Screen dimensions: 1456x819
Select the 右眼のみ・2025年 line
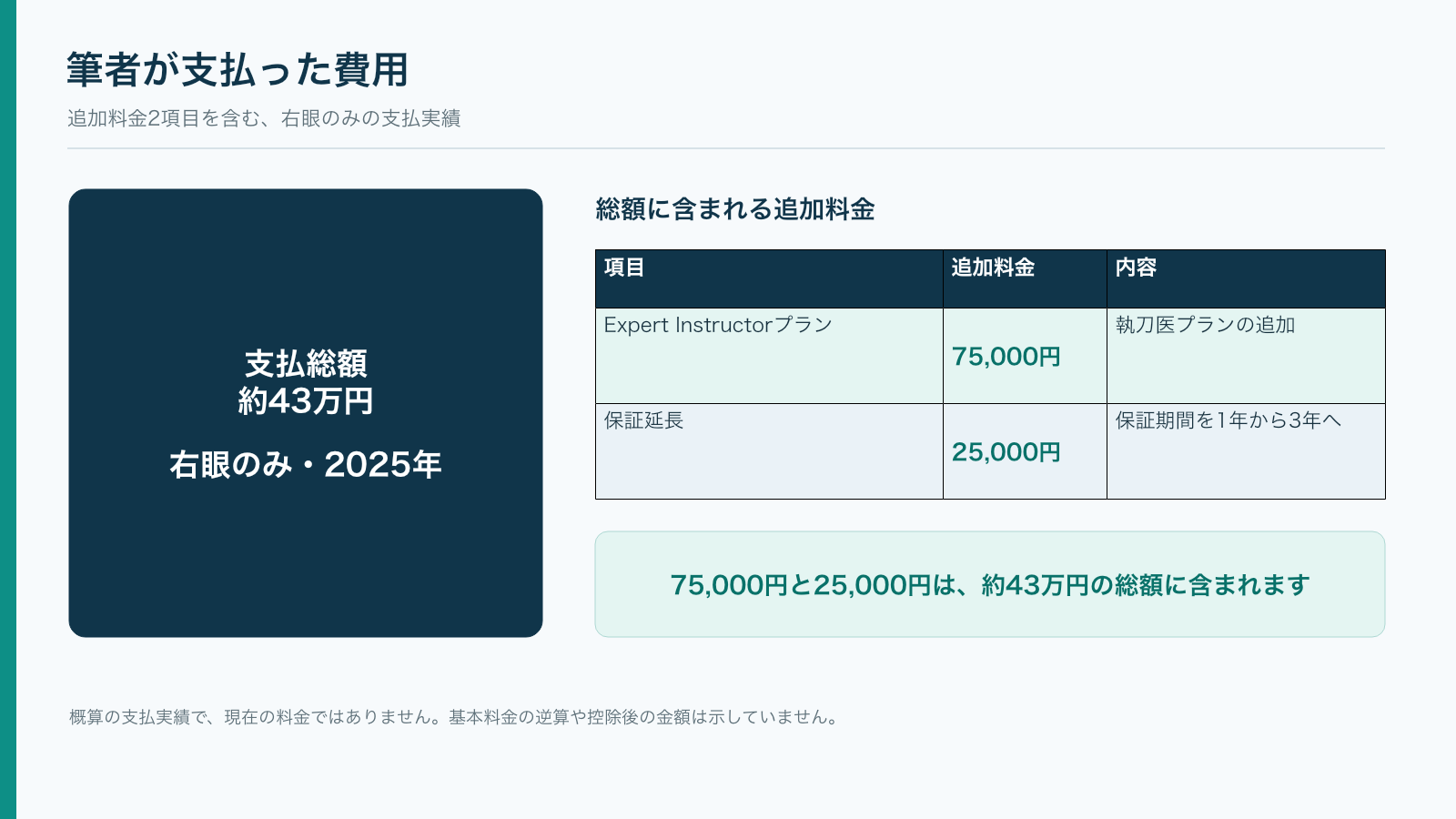[x=306, y=465]
